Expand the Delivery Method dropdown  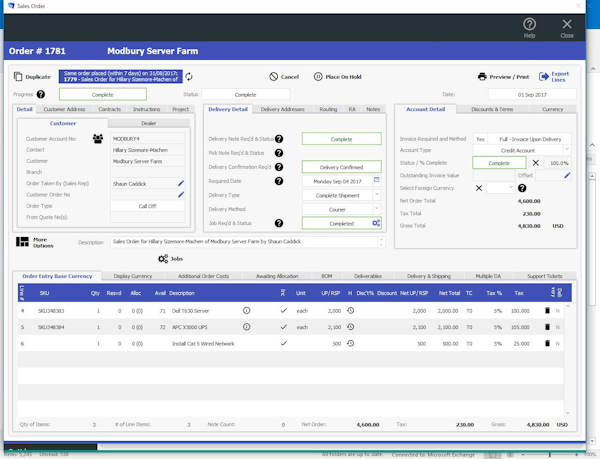point(377,209)
